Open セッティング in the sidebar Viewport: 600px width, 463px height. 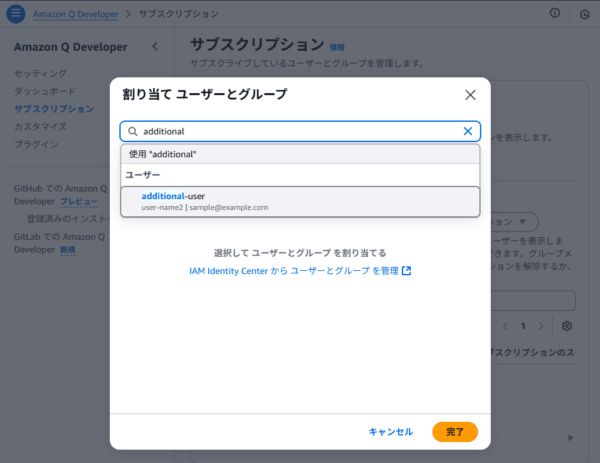[x=40, y=73]
